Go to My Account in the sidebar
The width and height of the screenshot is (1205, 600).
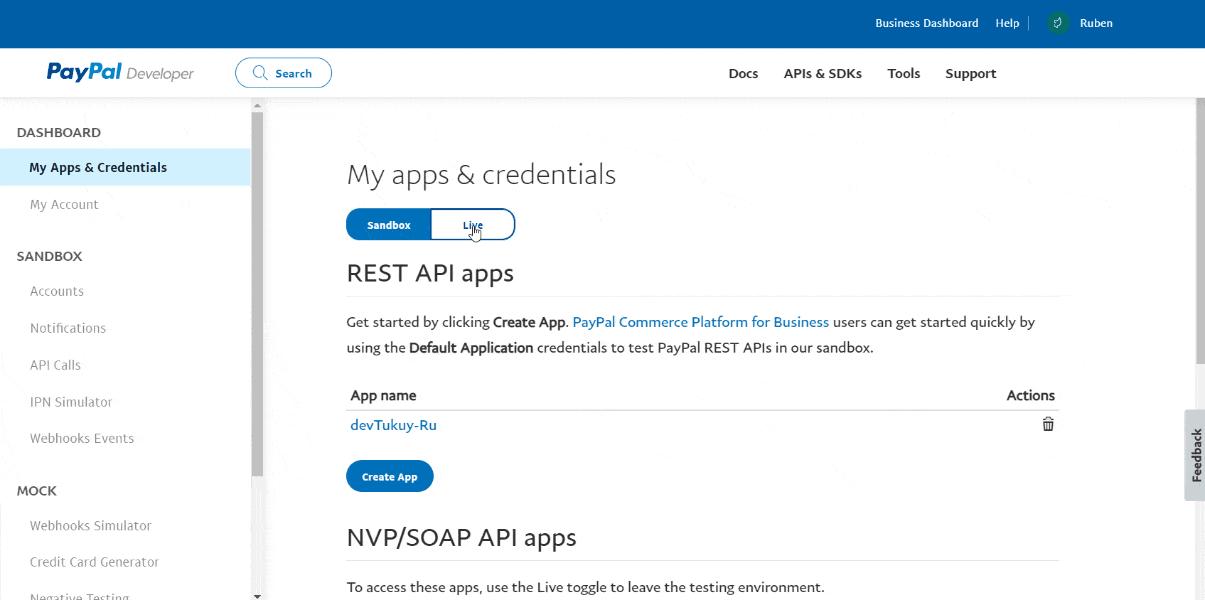pyautogui.click(x=64, y=204)
